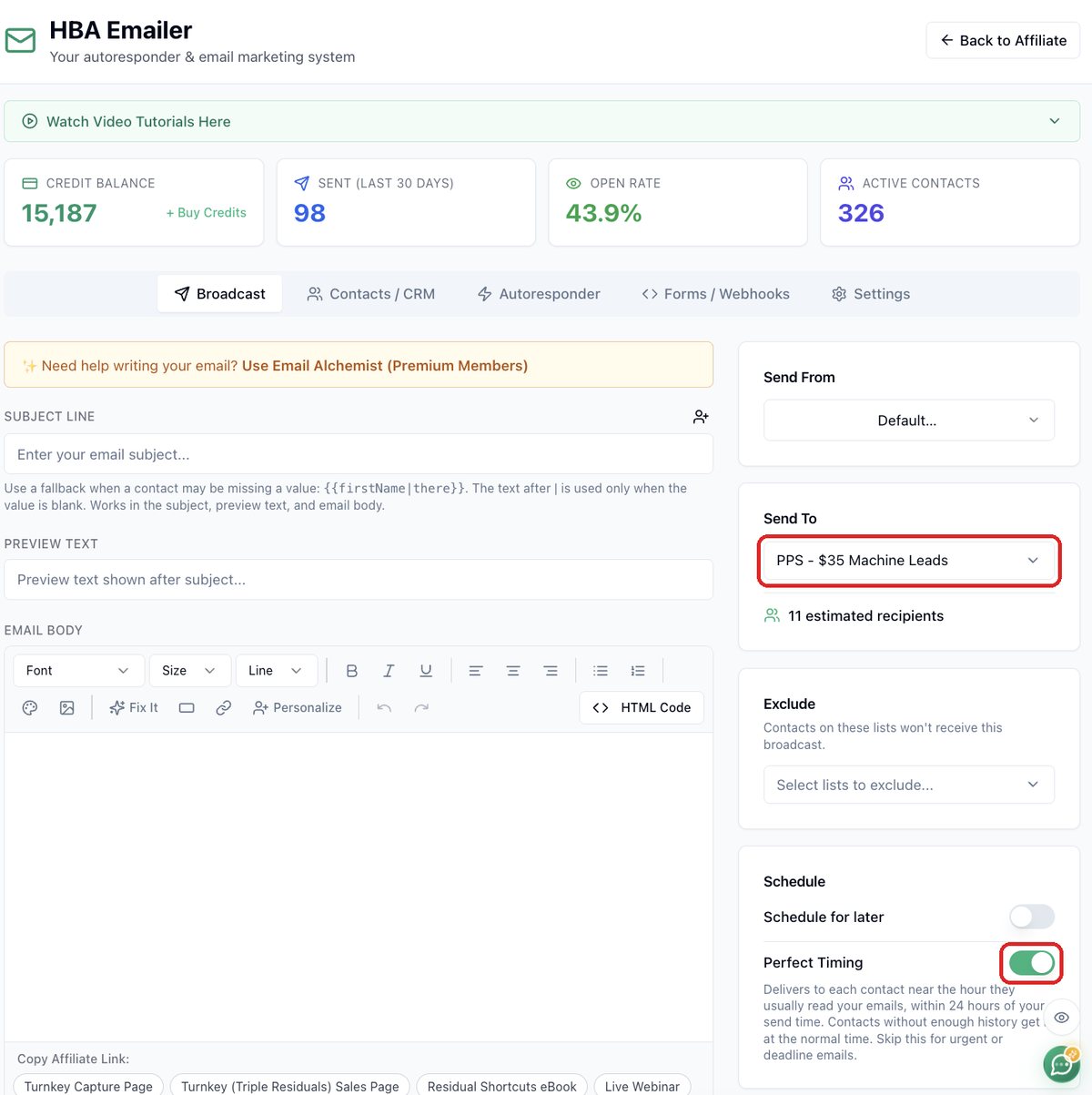Click Back to Affiliate button
This screenshot has width=1092, height=1095.
pyautogui.click(x=1003, y=40)
